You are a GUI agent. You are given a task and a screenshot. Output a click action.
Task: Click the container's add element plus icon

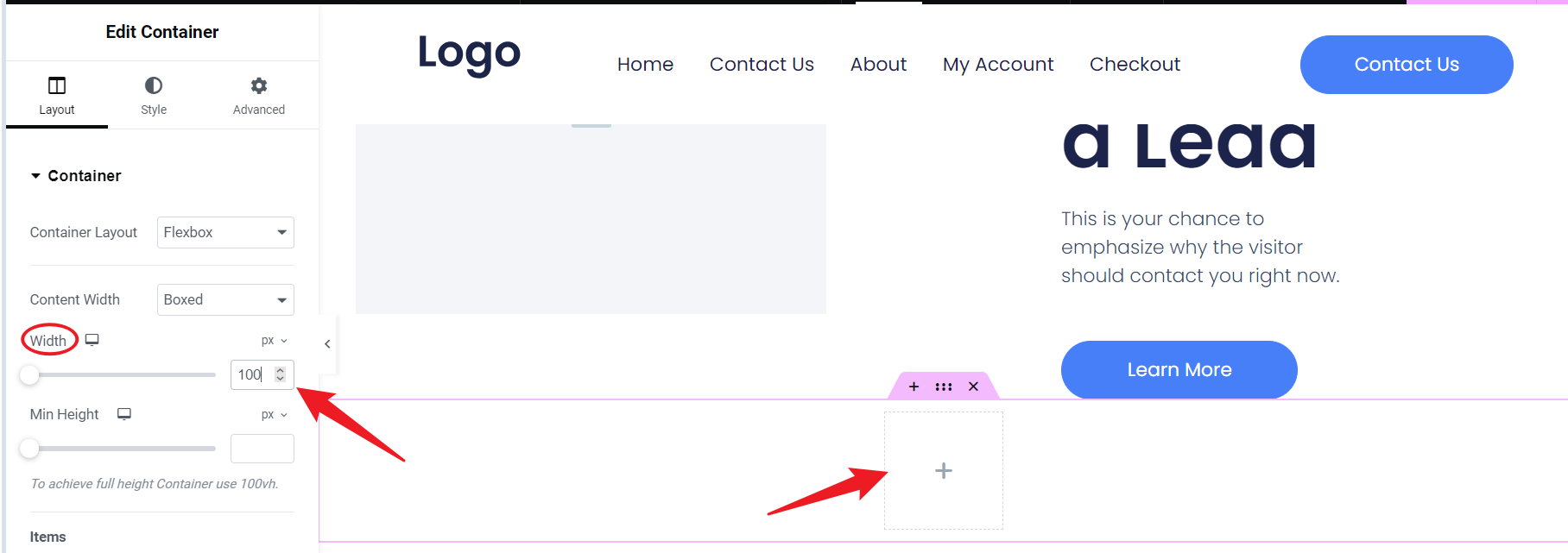[914, 386]
